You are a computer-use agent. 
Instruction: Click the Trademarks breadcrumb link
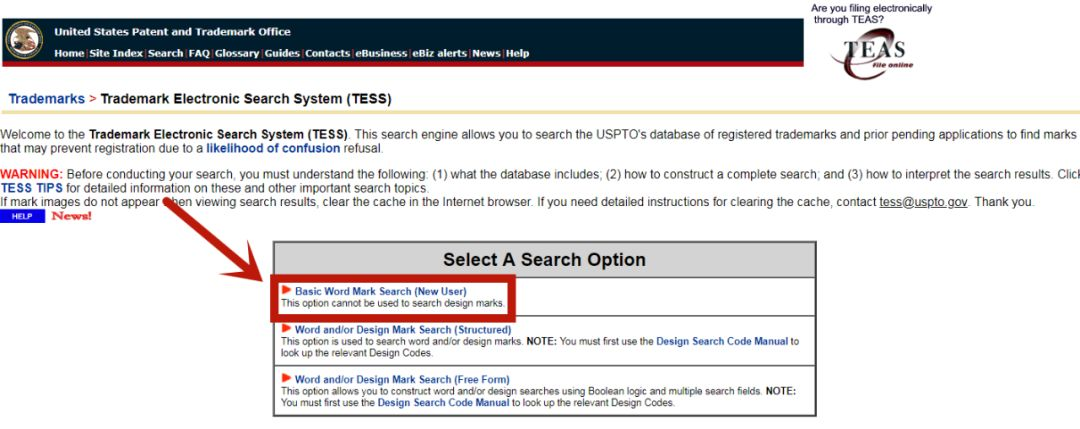pos(46,99)
